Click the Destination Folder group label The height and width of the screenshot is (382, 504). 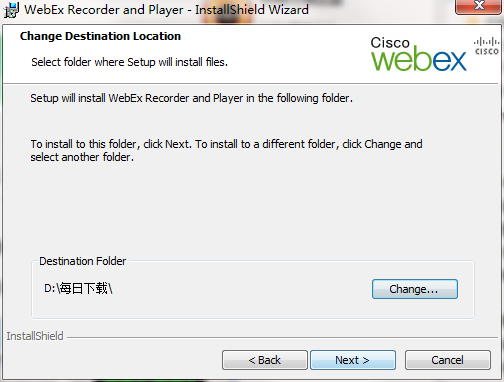point(83,261)
